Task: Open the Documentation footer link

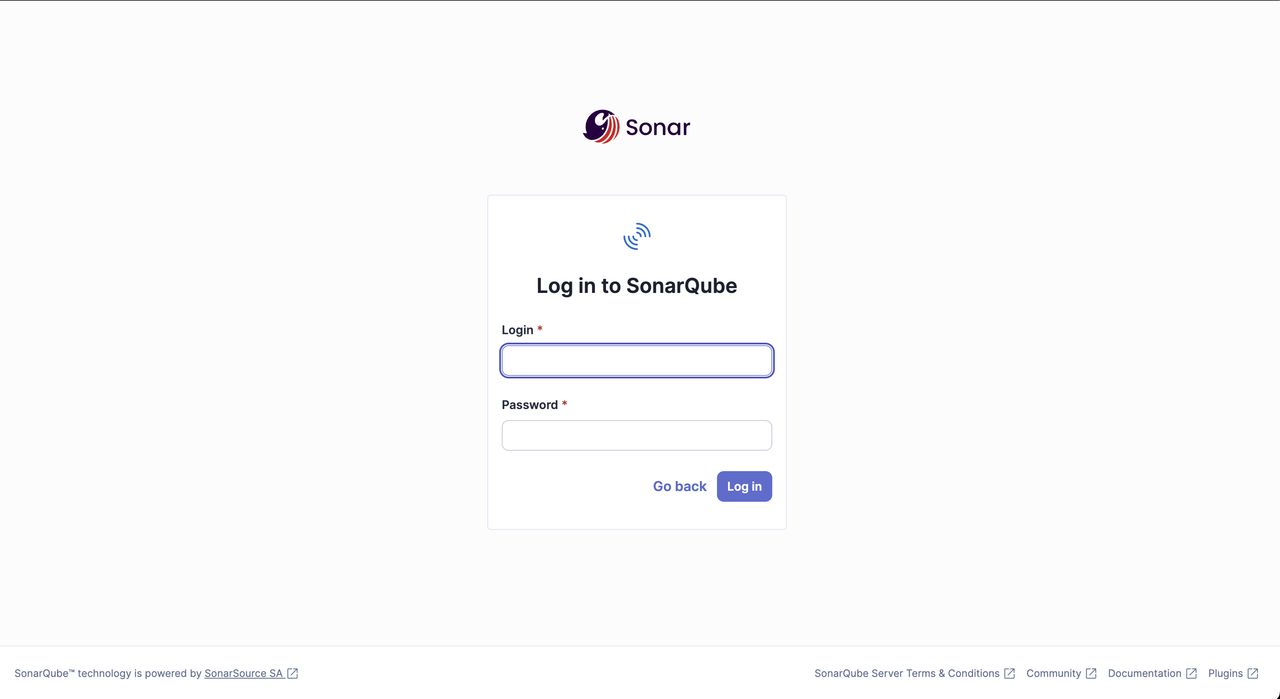Action: pyautogui.click(x=1144, y=674)
